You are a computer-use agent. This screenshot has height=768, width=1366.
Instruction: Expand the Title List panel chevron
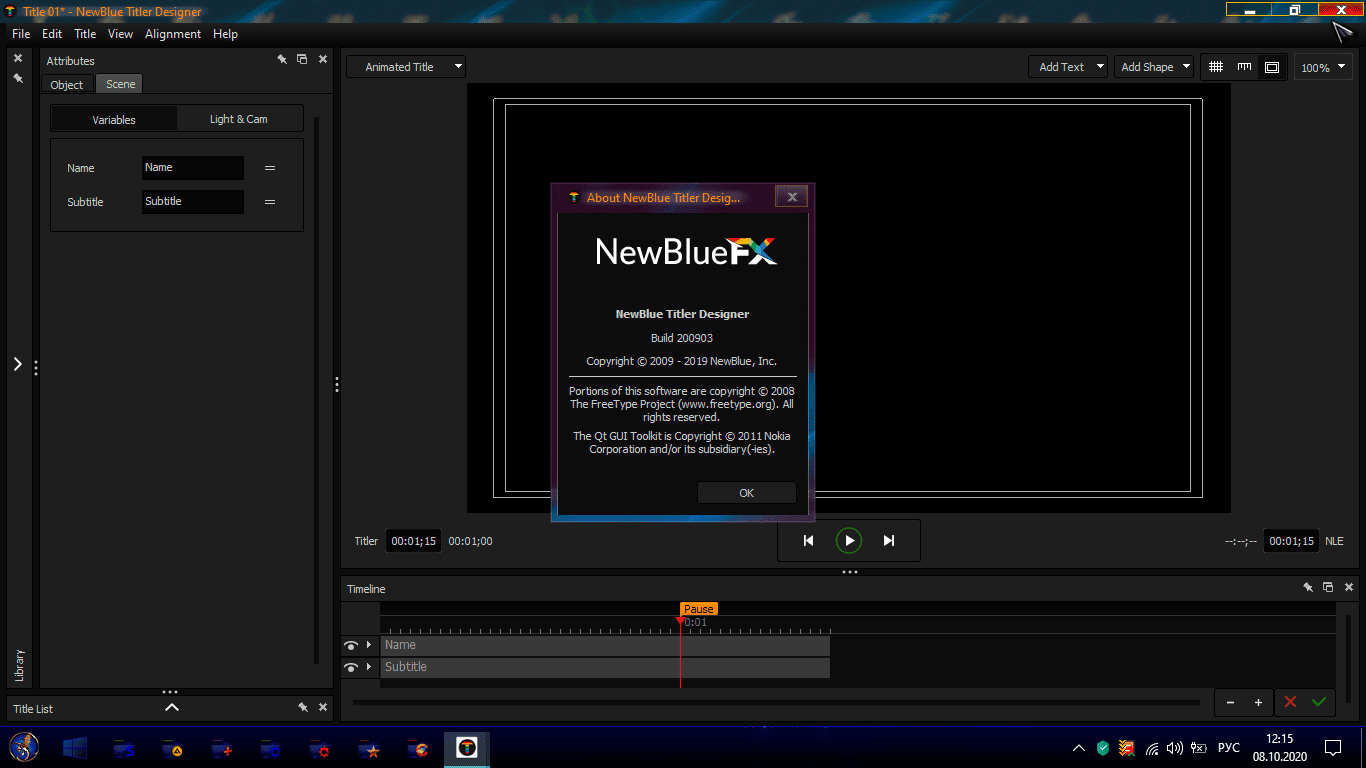tap(172, 707)
